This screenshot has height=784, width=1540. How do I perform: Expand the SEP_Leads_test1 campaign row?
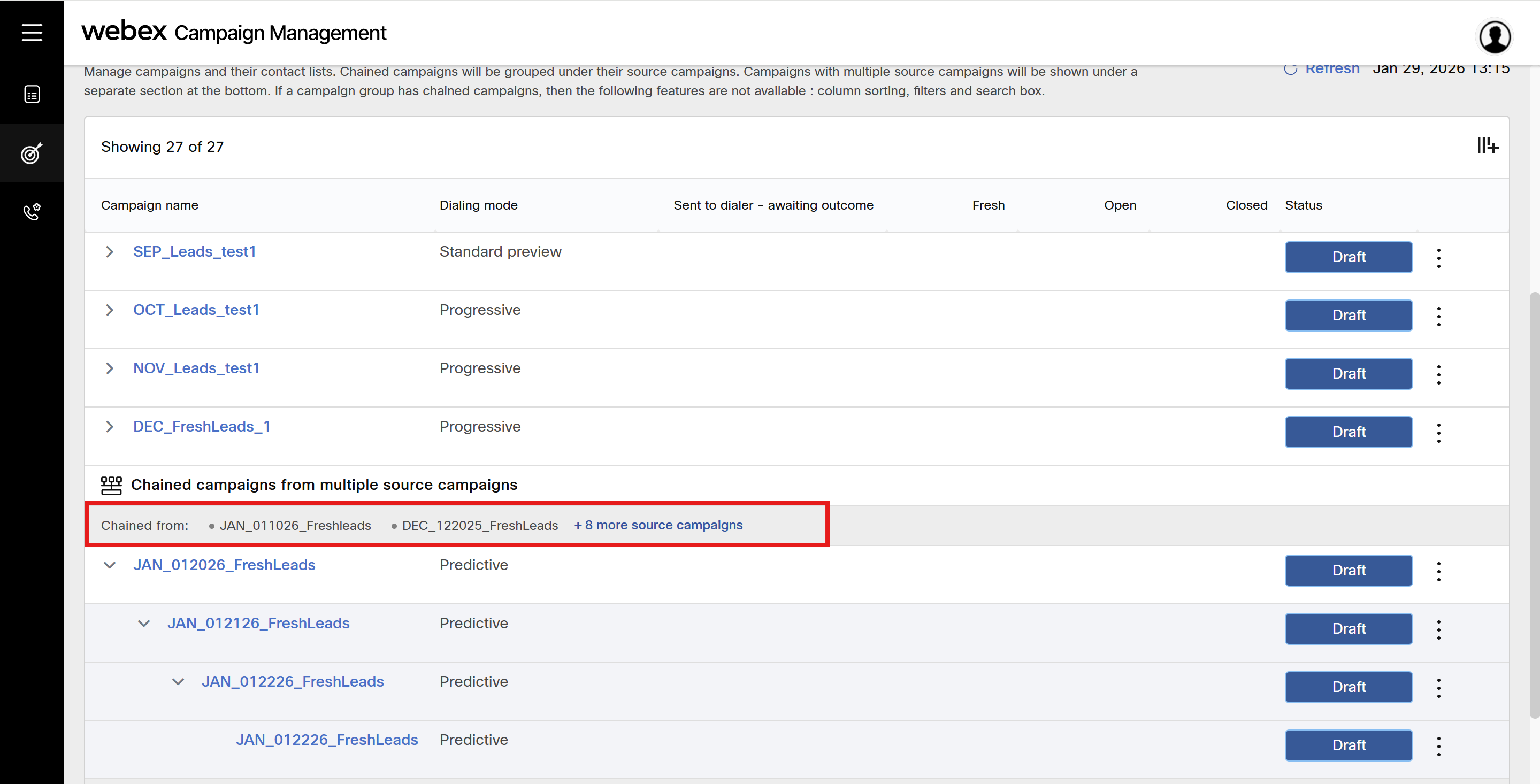(110, 251)
